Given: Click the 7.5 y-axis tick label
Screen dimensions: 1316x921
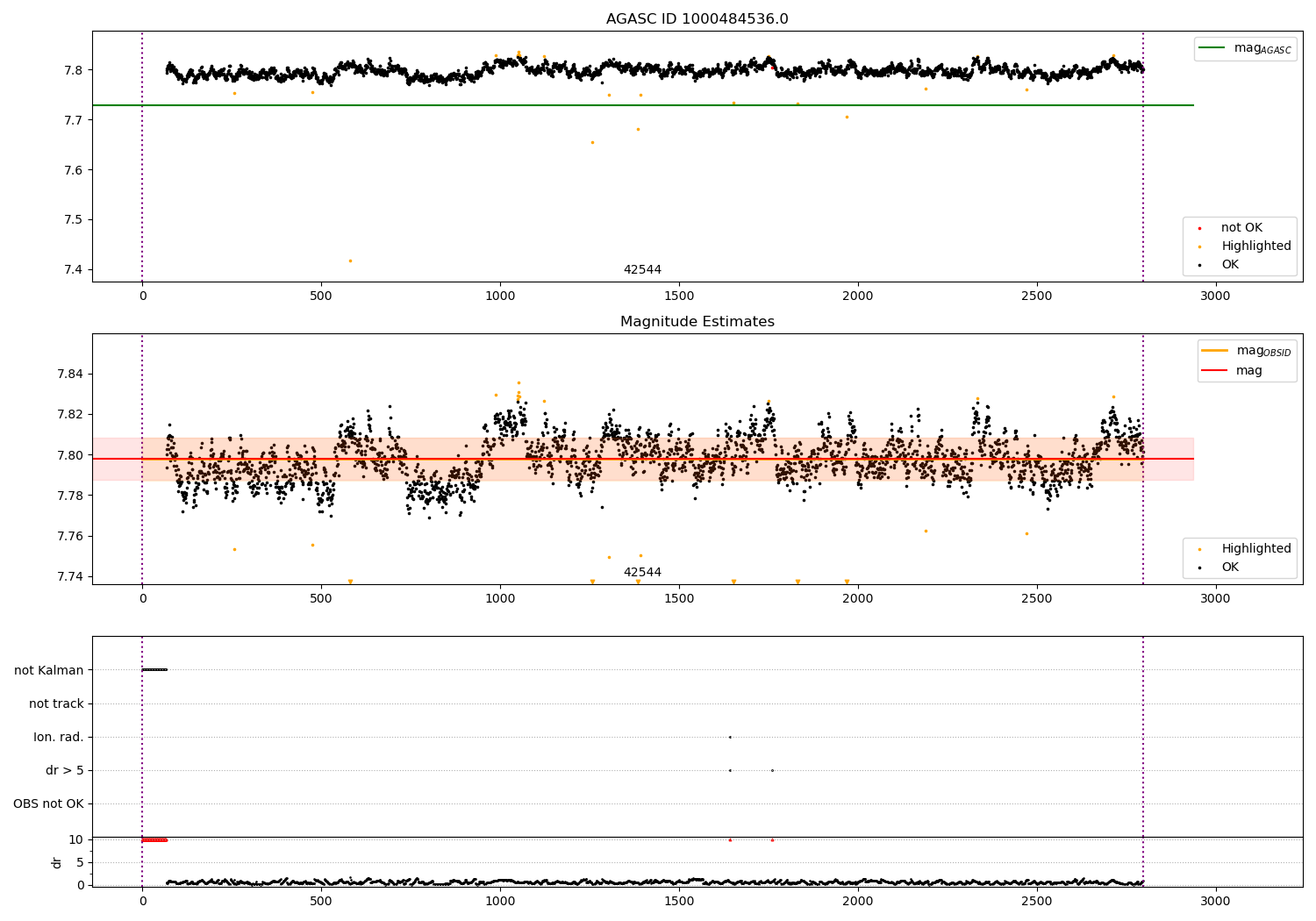Looking at the screenshot, I should (73, 220).
